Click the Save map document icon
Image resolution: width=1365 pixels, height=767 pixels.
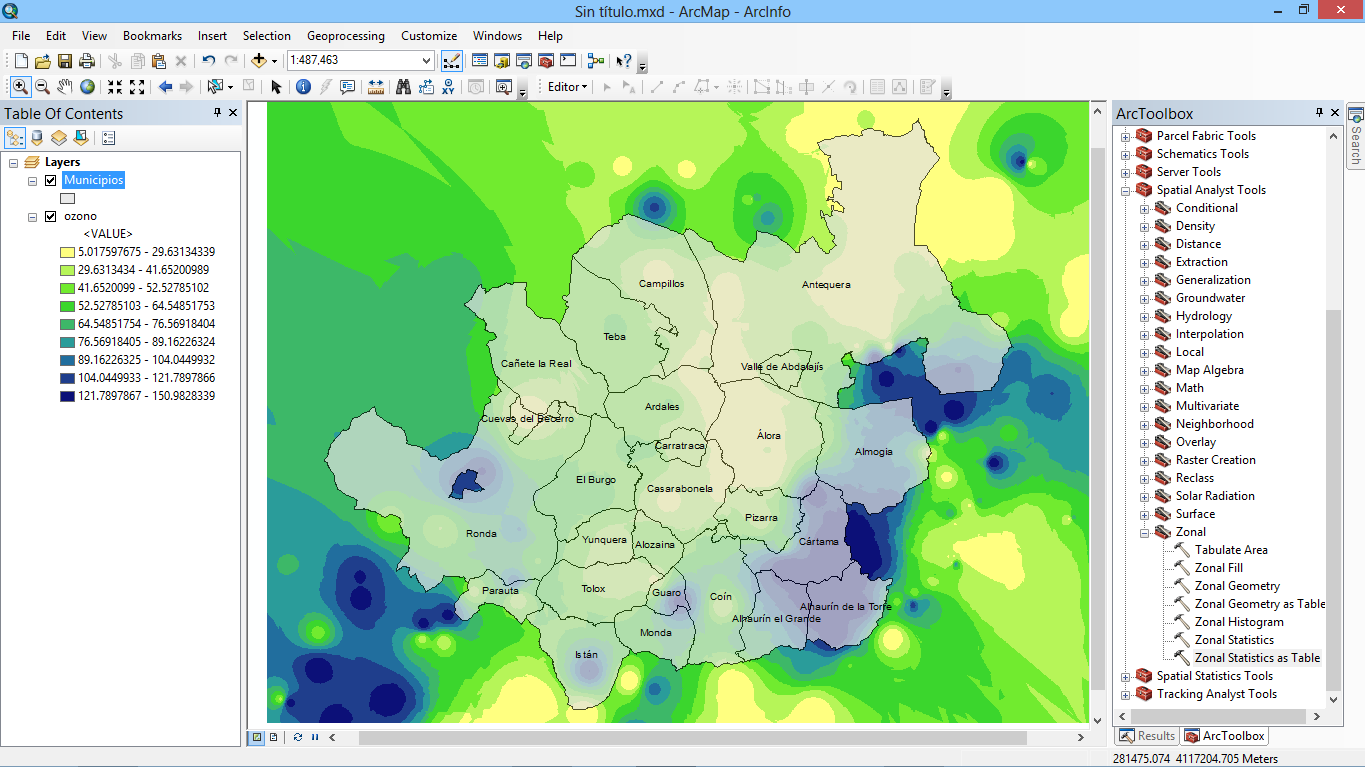pos(65,61)
